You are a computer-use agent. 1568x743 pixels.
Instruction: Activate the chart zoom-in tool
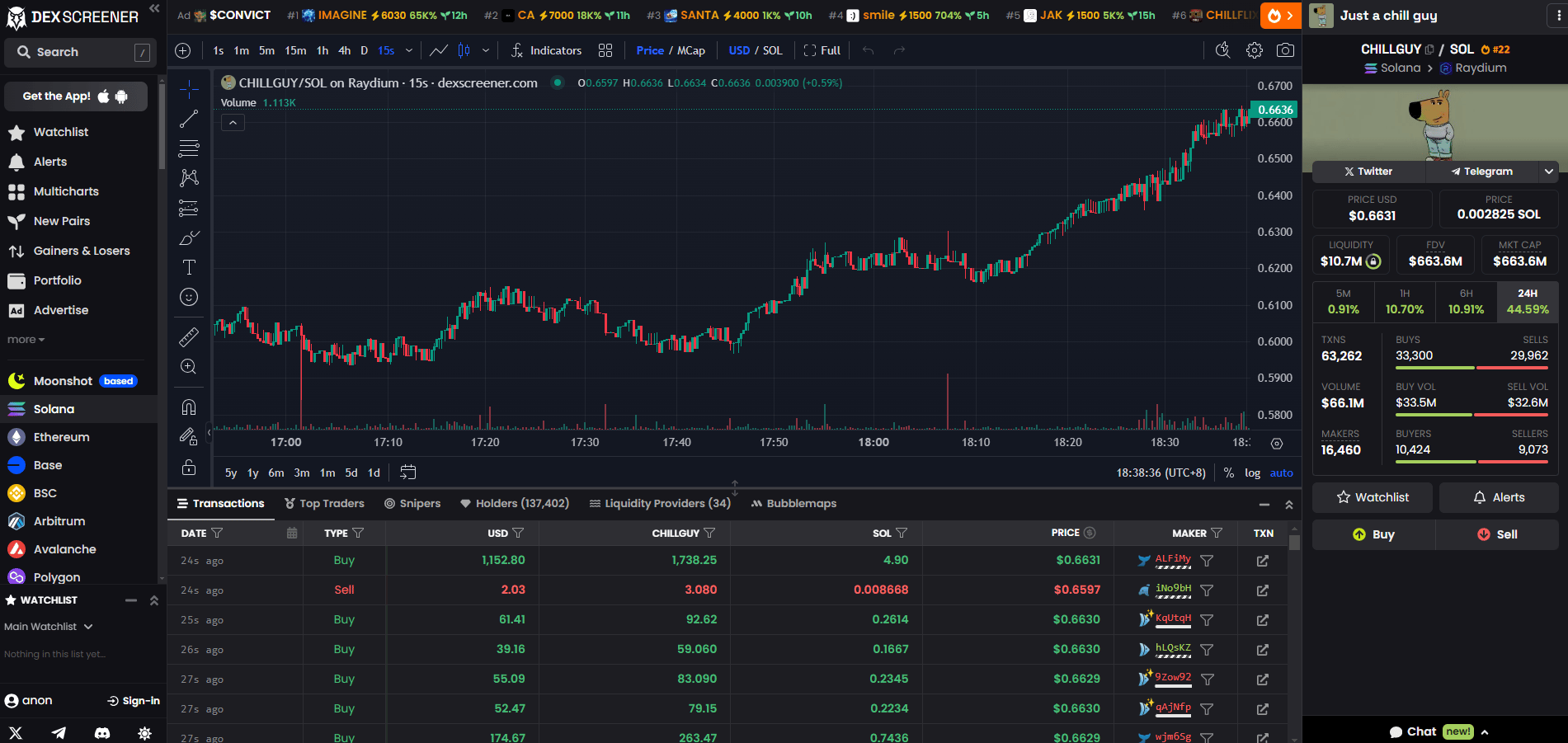pyautogui.click(x=189, y=367)
